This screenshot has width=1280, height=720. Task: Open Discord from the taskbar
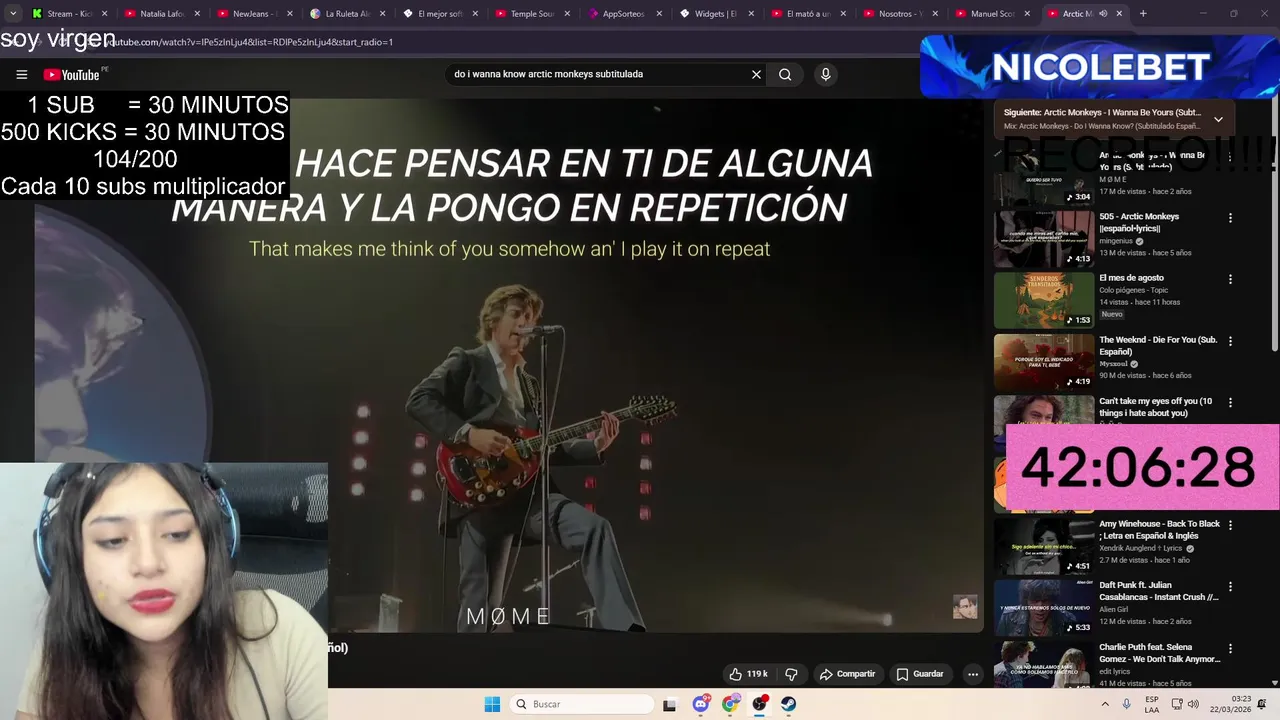click(x=701, y=704)
